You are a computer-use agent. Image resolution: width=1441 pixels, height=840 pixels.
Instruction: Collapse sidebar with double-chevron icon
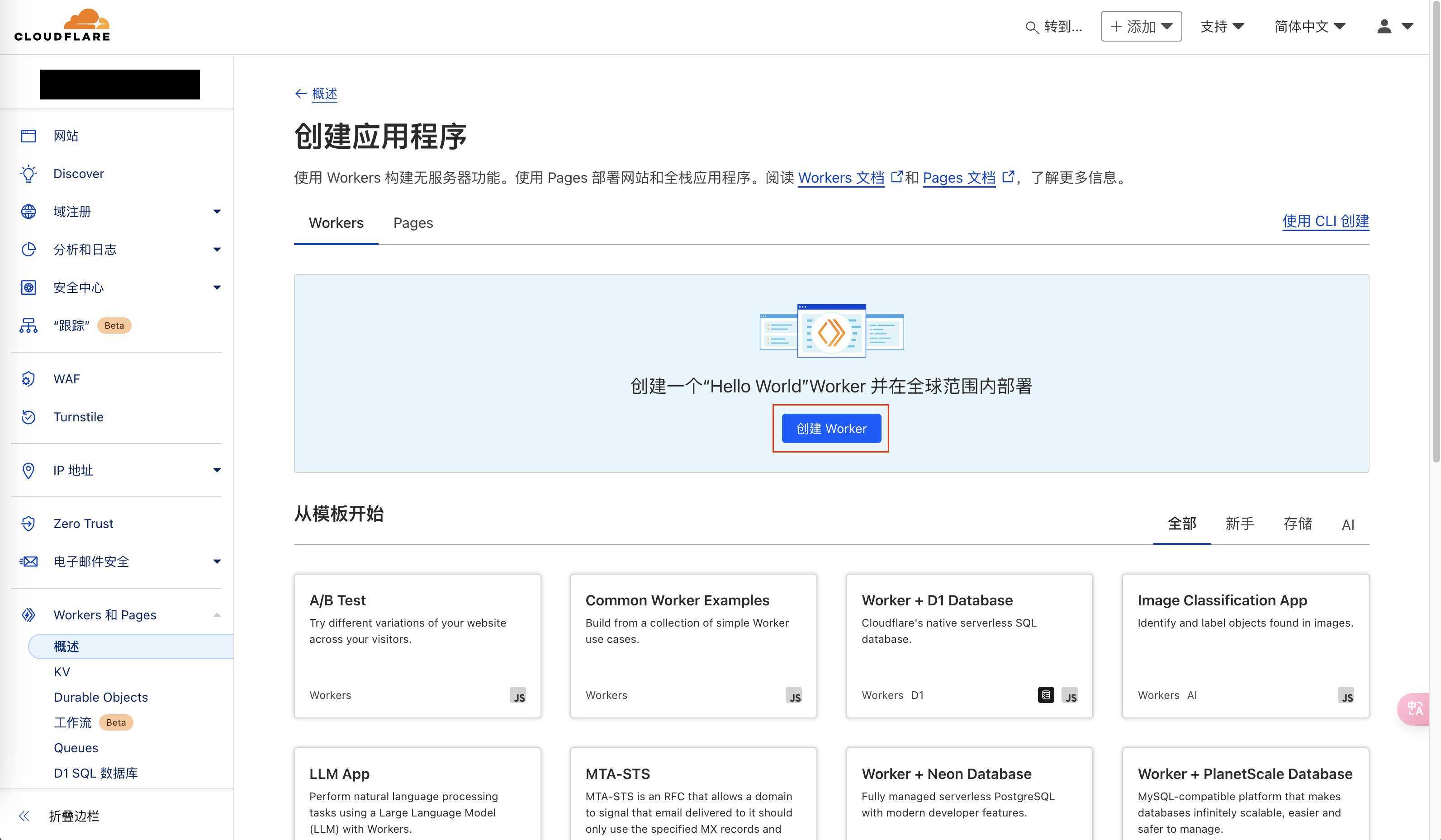pyautogui.click(x=24, y=816)
